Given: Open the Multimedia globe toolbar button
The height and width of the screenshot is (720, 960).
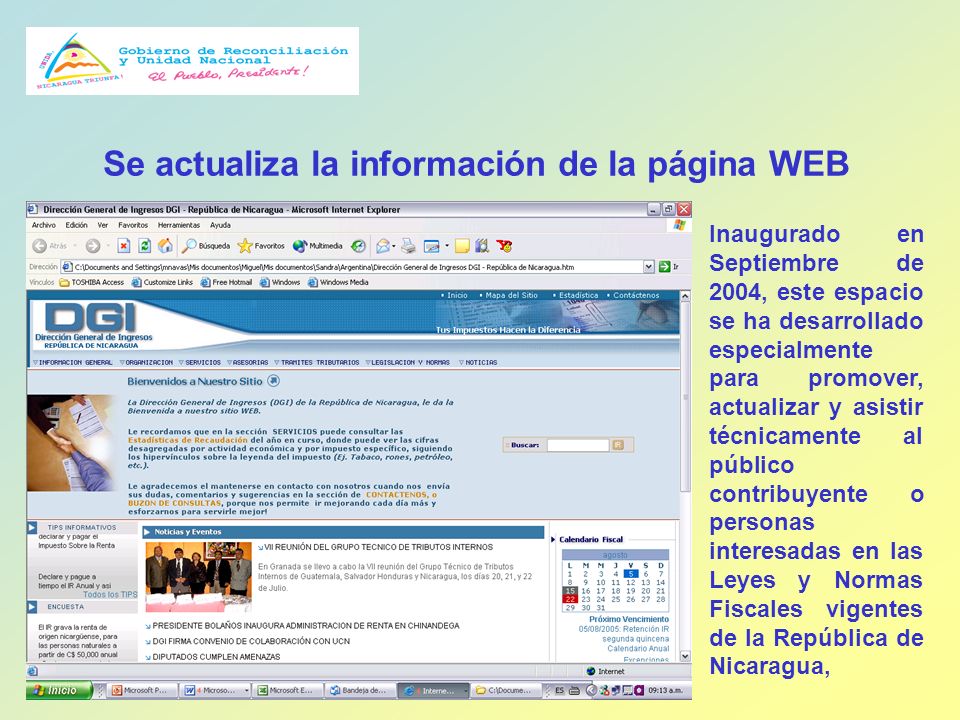Looking at the screenshot, I should pos(318,246).
